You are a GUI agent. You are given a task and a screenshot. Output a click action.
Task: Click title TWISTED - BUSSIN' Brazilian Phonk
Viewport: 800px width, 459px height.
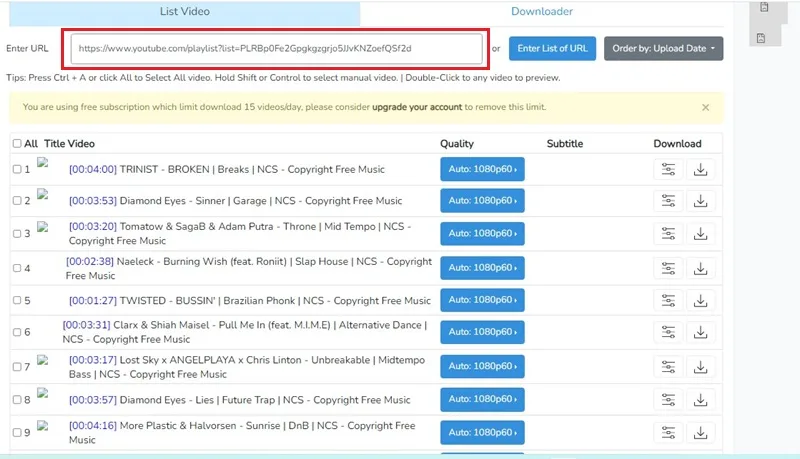(x=249, y=301)
